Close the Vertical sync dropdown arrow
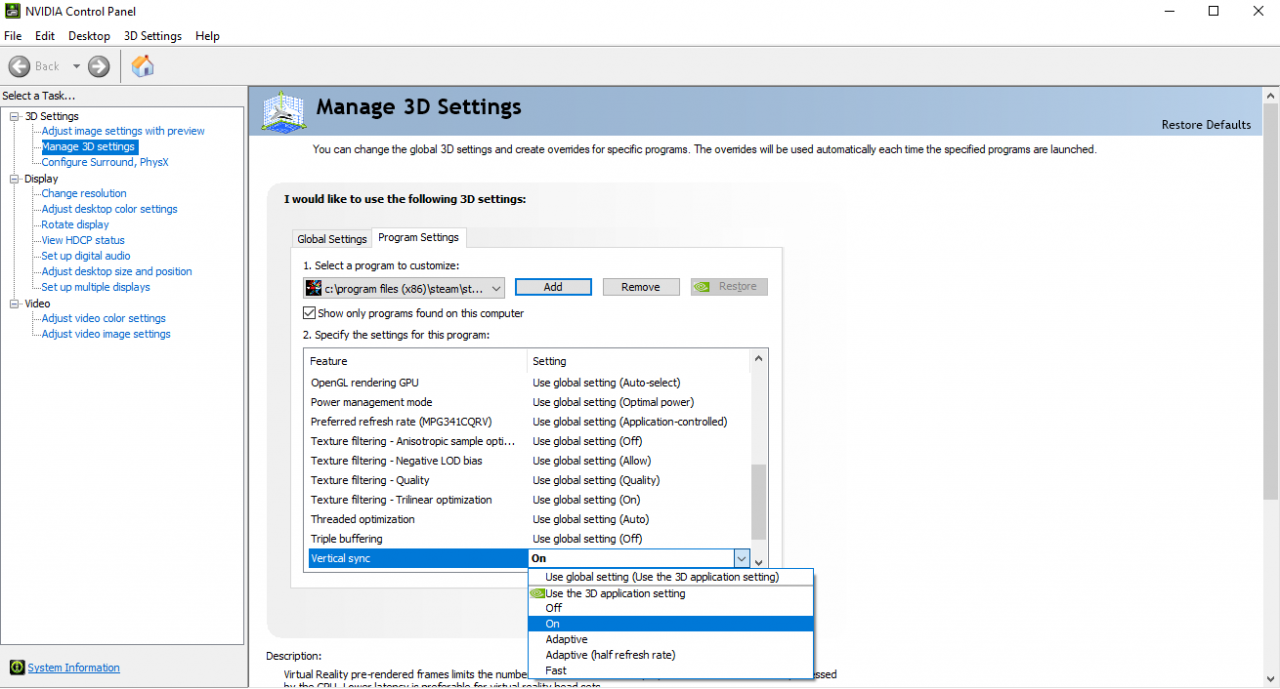 (x=741, y=559)
